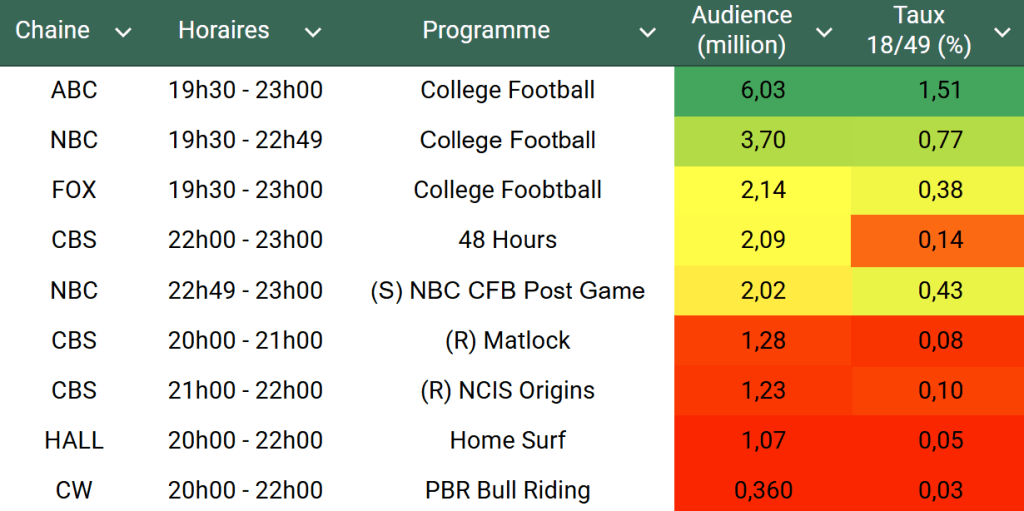This screenshot has width=1024, height=511.
Task: Click the Audience (million) filter chevron
Action: (x=824, y=32)
